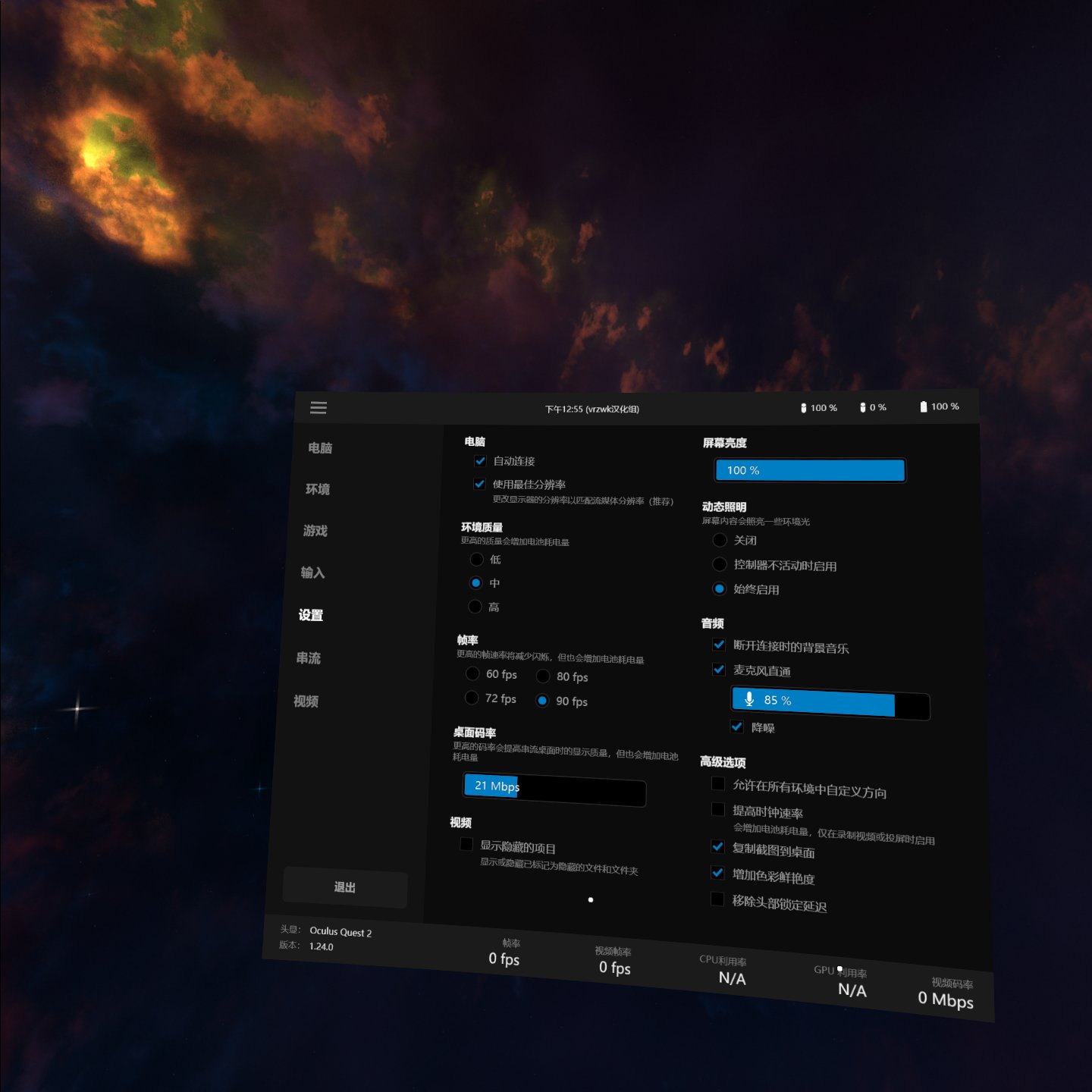The image size is (1092, 1092).
Task: Go to the 游戏 sidebar section
Action: tap(315, 531)
